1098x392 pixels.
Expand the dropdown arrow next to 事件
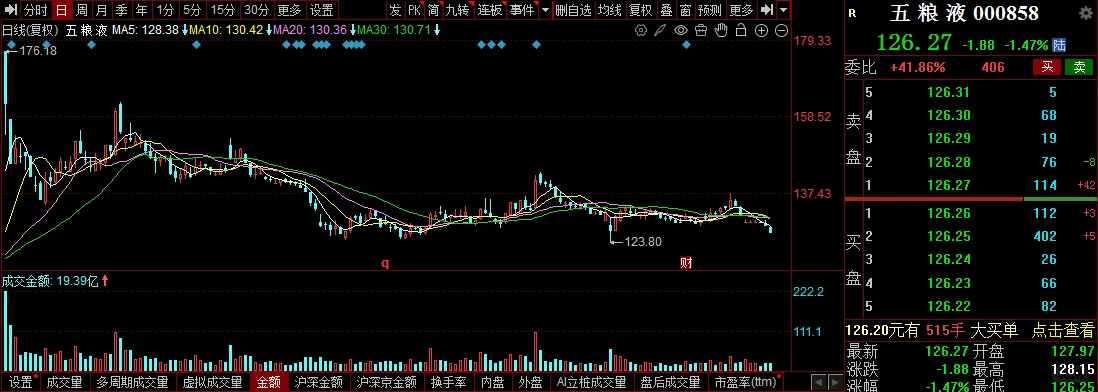tap(545, 10)
